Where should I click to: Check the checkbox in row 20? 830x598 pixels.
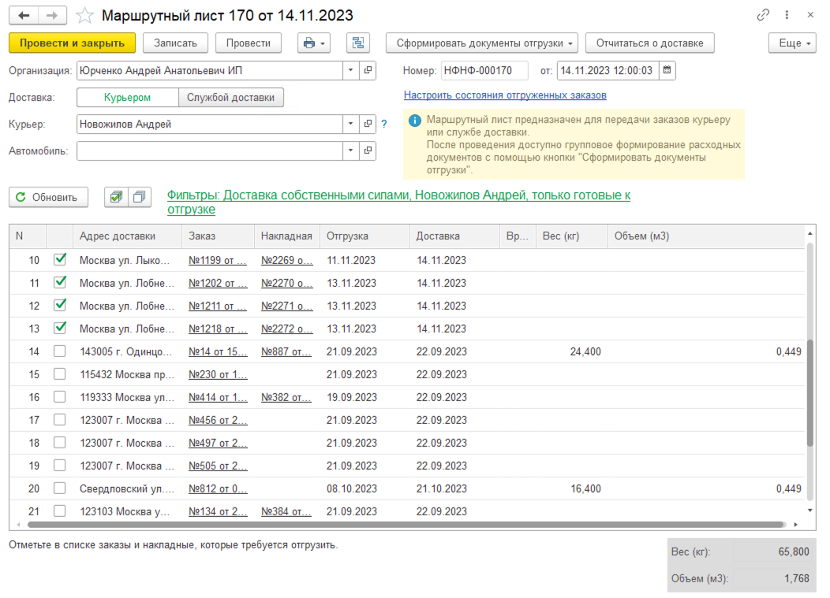60,488
